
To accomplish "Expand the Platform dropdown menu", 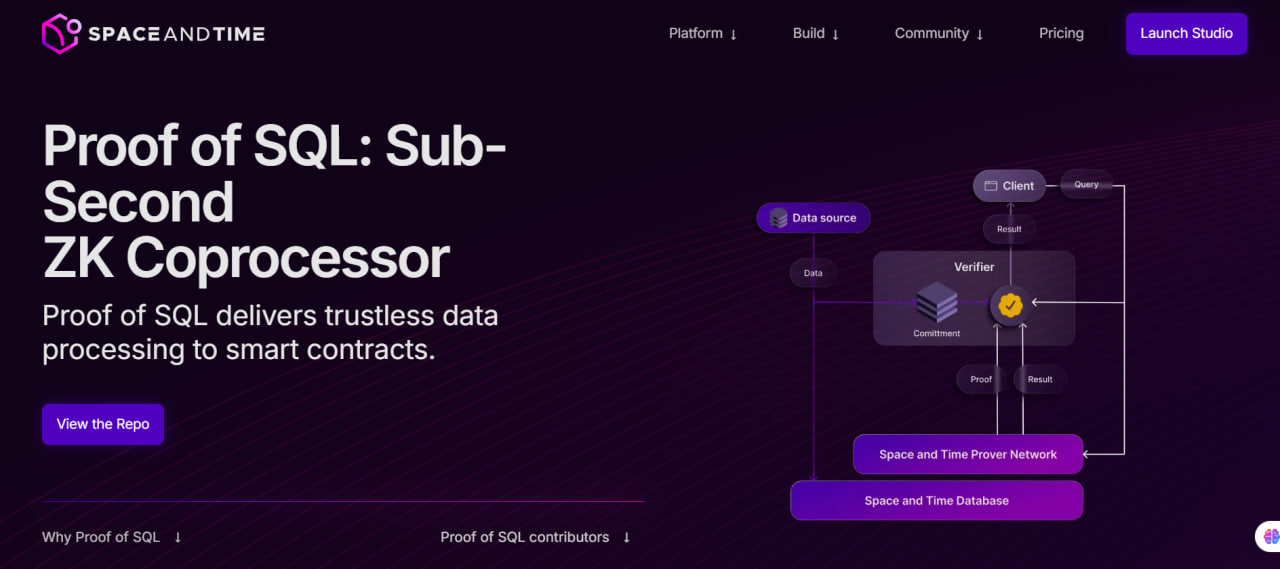I will [702, 33].
